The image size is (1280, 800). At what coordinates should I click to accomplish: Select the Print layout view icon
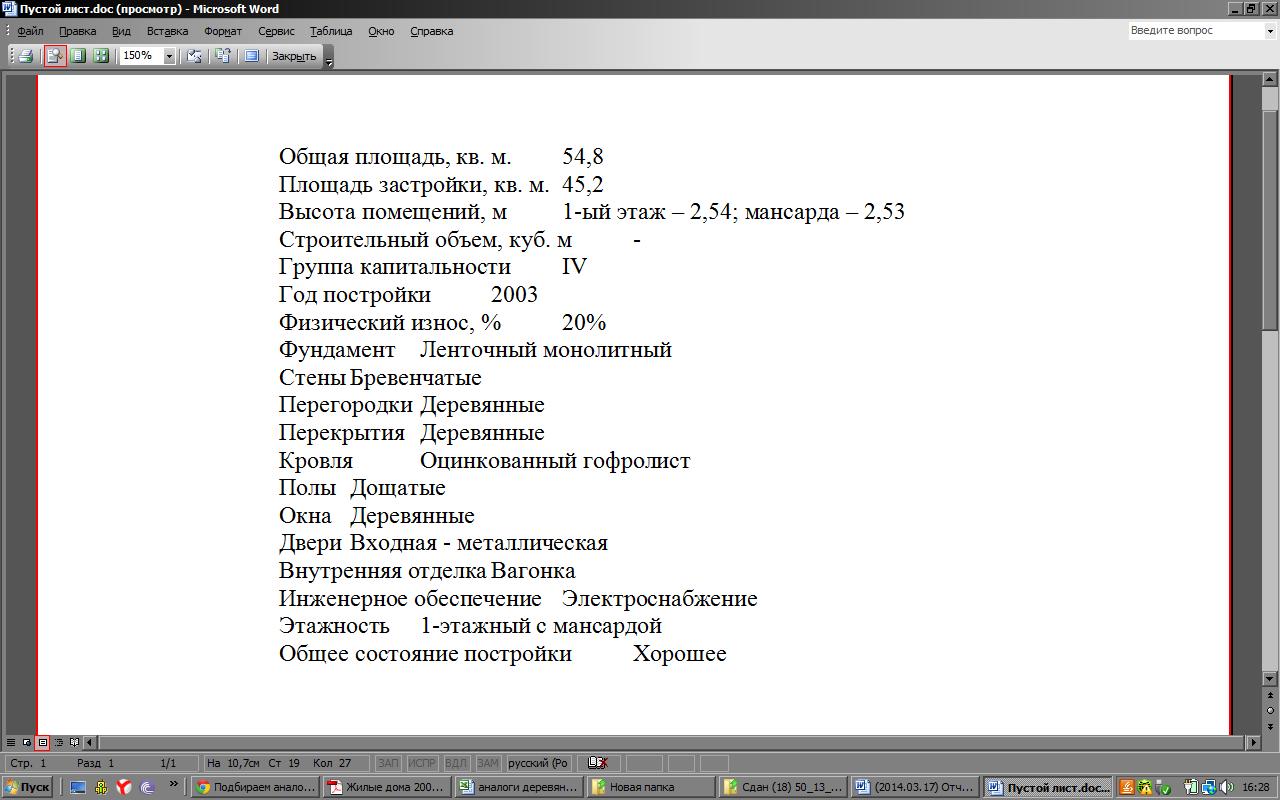pyautogui.click(x=43, y=742)
